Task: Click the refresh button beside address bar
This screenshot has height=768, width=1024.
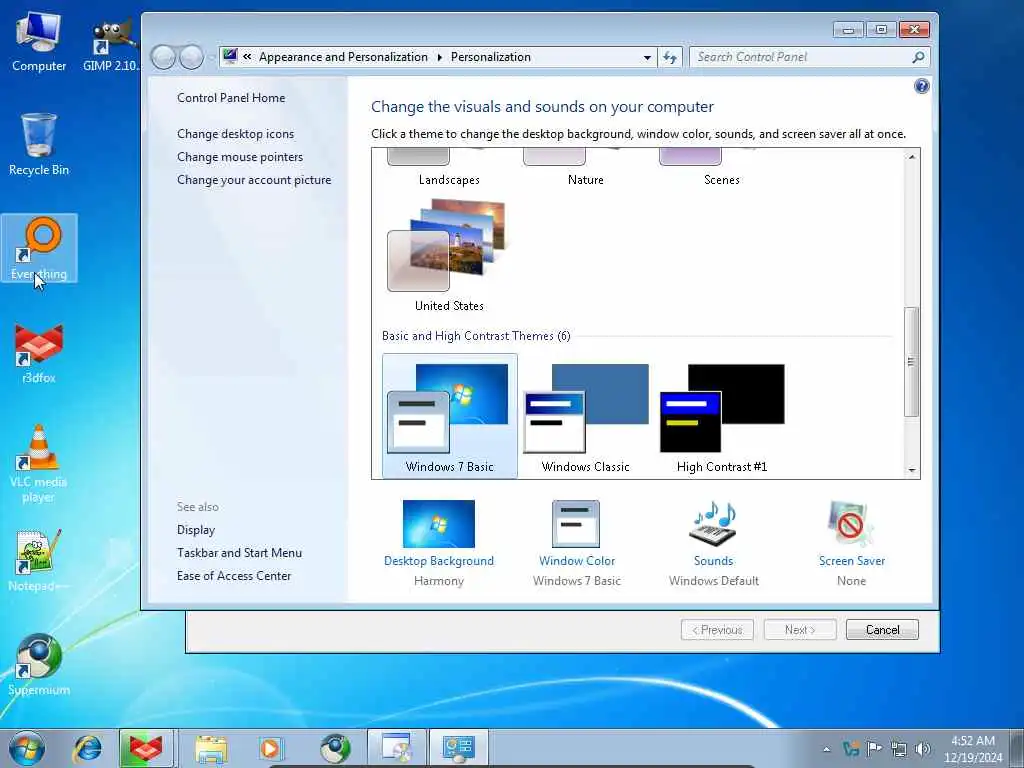Action: [x=669, y=57]
